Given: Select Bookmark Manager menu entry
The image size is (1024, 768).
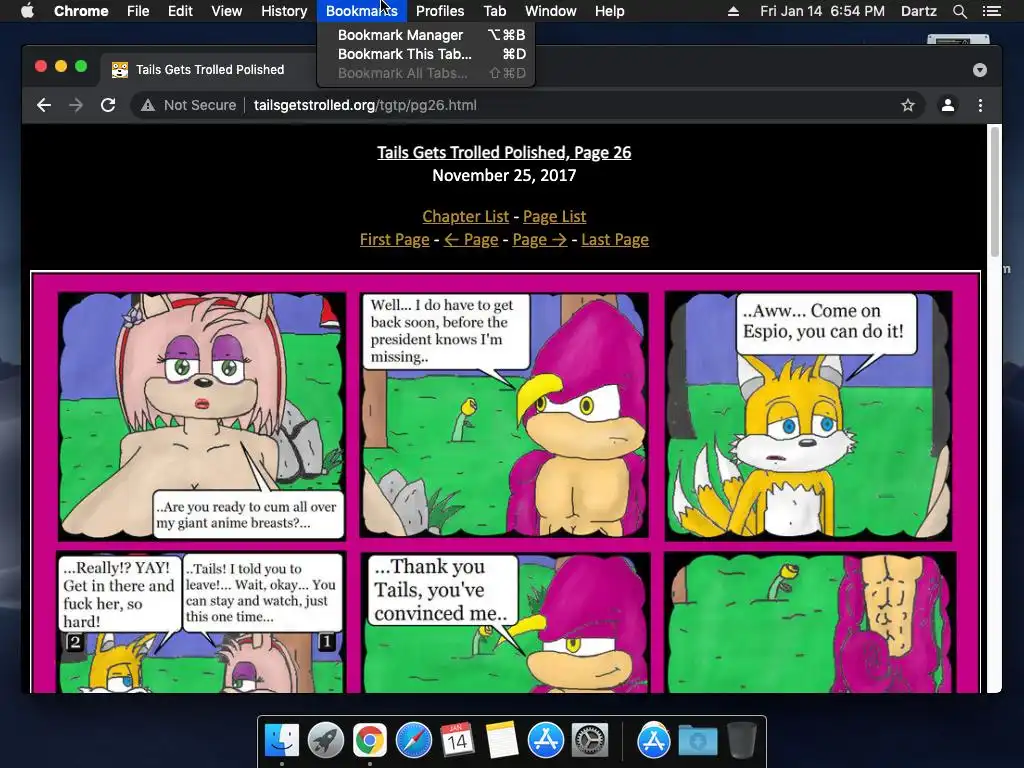Looking at the screenshot, I should point(426,35).
